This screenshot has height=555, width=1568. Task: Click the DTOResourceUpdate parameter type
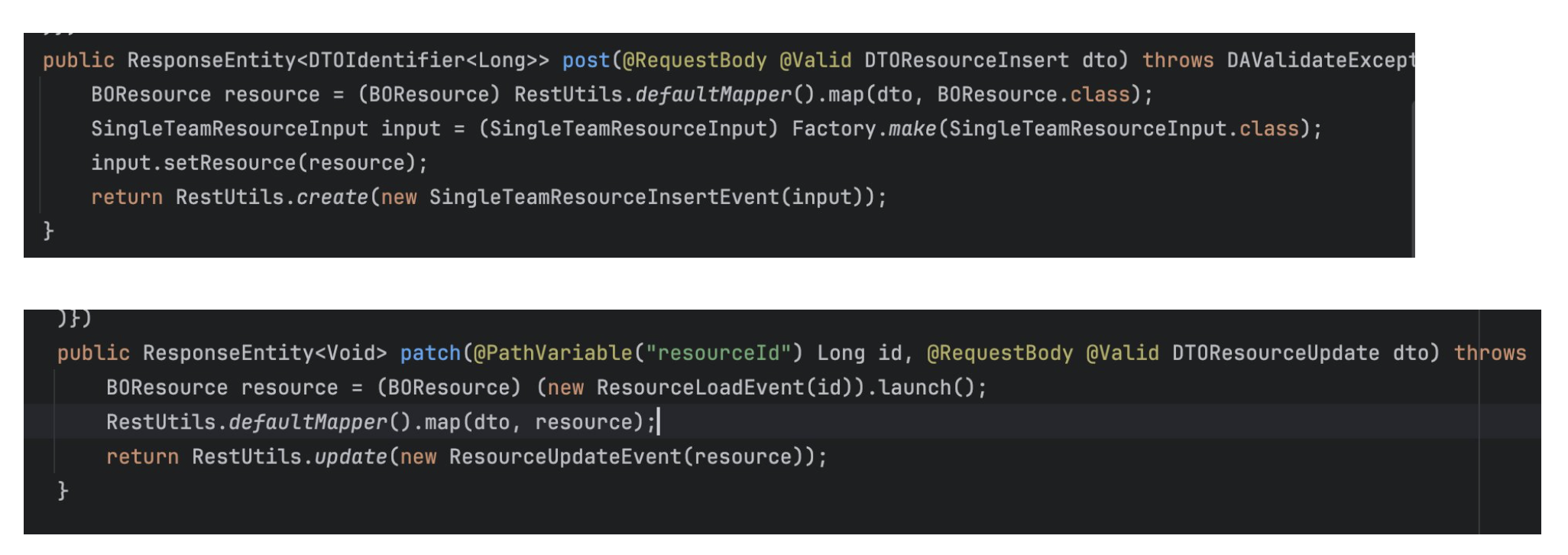[x=1276, y=353]
